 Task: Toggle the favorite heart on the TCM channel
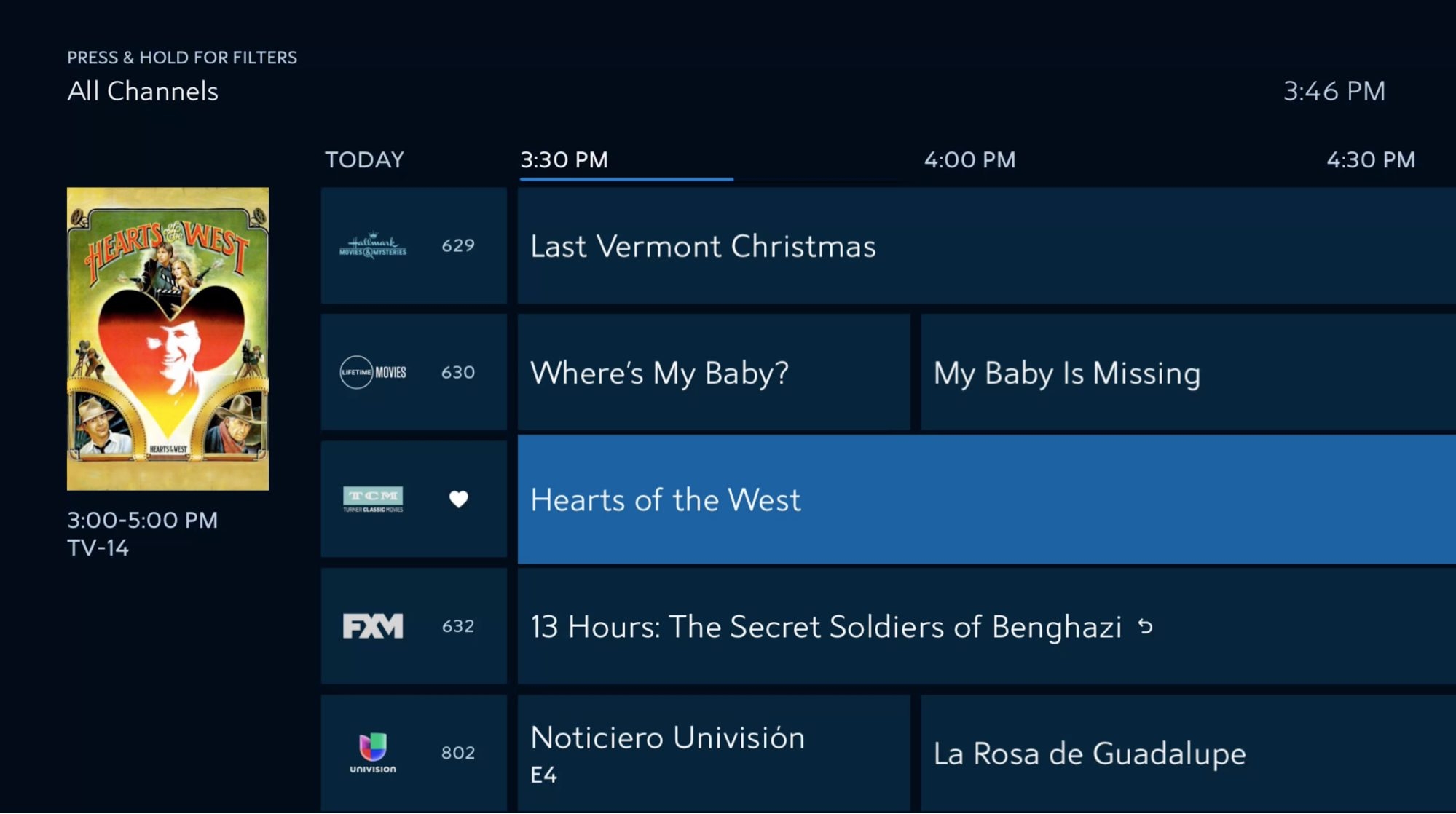(x=459, y=499)
